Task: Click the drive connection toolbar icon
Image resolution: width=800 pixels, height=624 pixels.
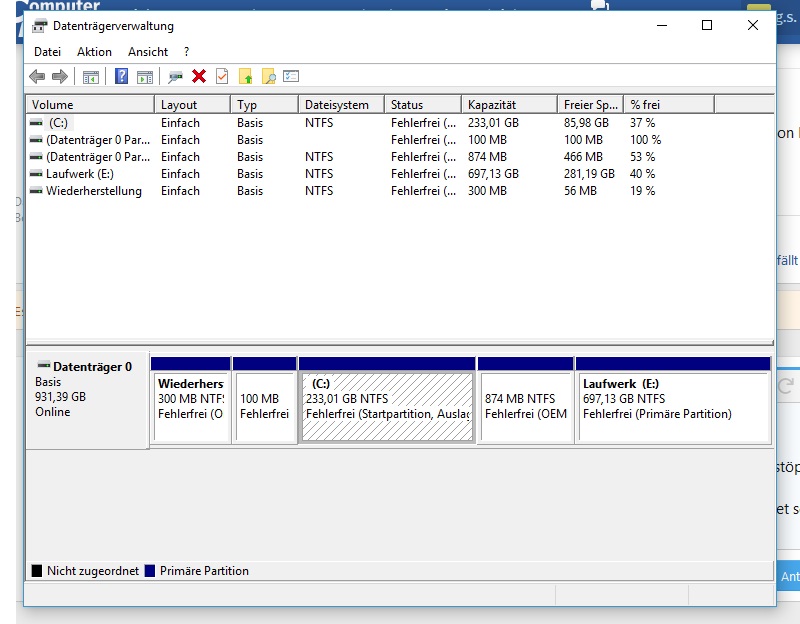Action: tap(175, 77)
